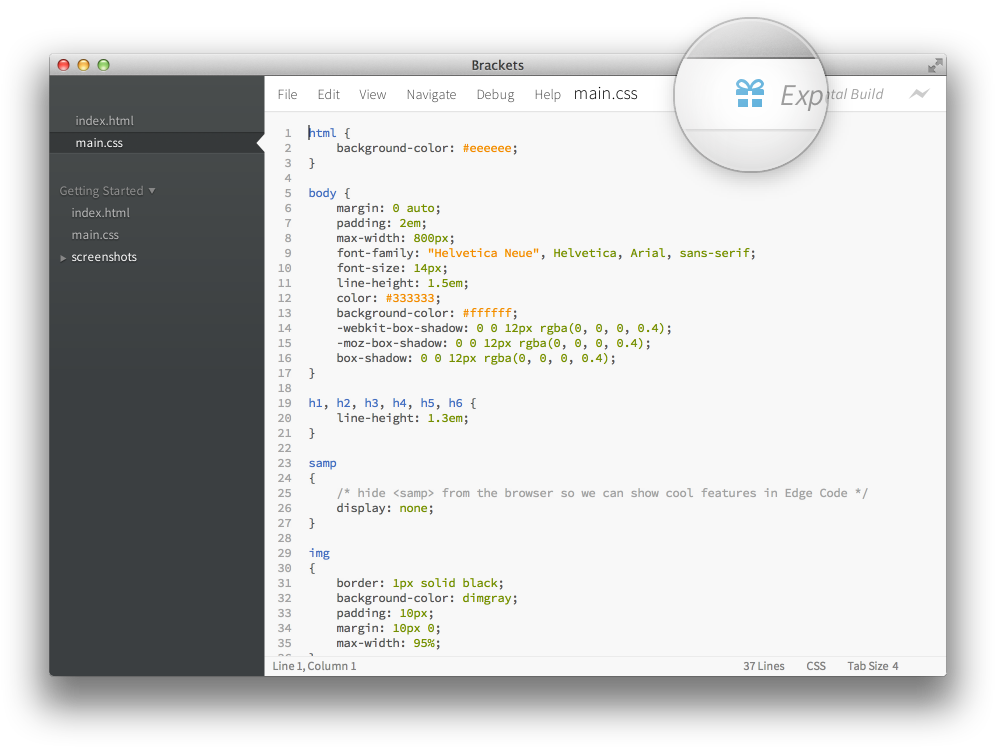Enter fullscreen using the title bar arrows icon
This screenshot has width=995, height=747.
(934, 65)
